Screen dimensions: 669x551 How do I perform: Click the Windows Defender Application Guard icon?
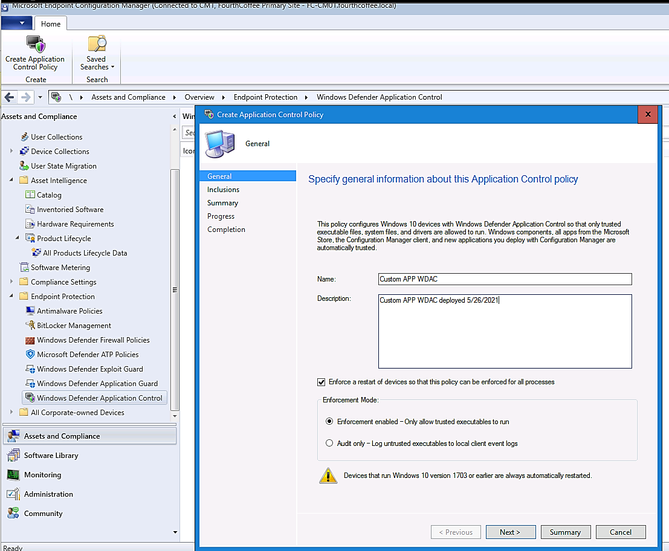30,384
